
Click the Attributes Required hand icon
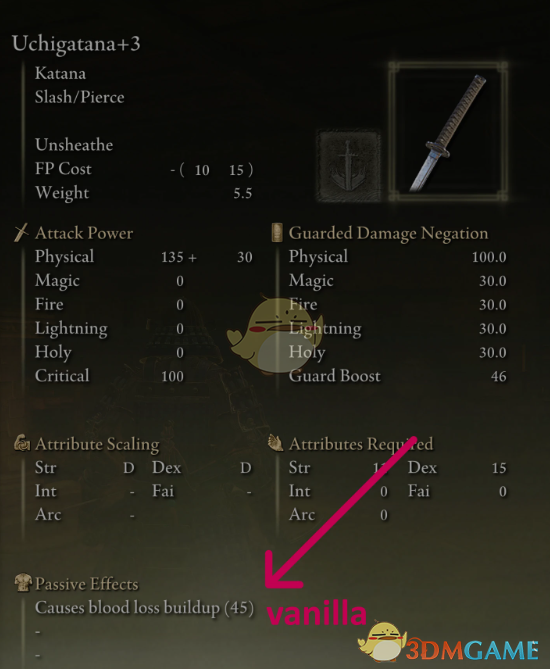(276, 443)
